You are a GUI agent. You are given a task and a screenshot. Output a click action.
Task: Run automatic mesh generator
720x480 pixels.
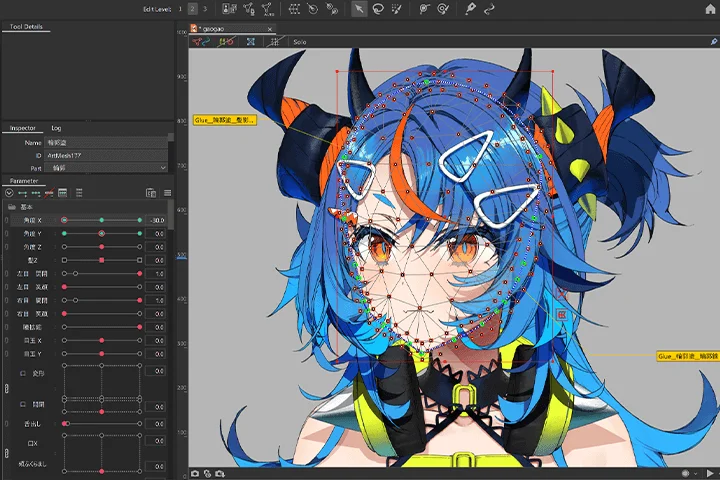pyautogui.click(x=267, y=9)
